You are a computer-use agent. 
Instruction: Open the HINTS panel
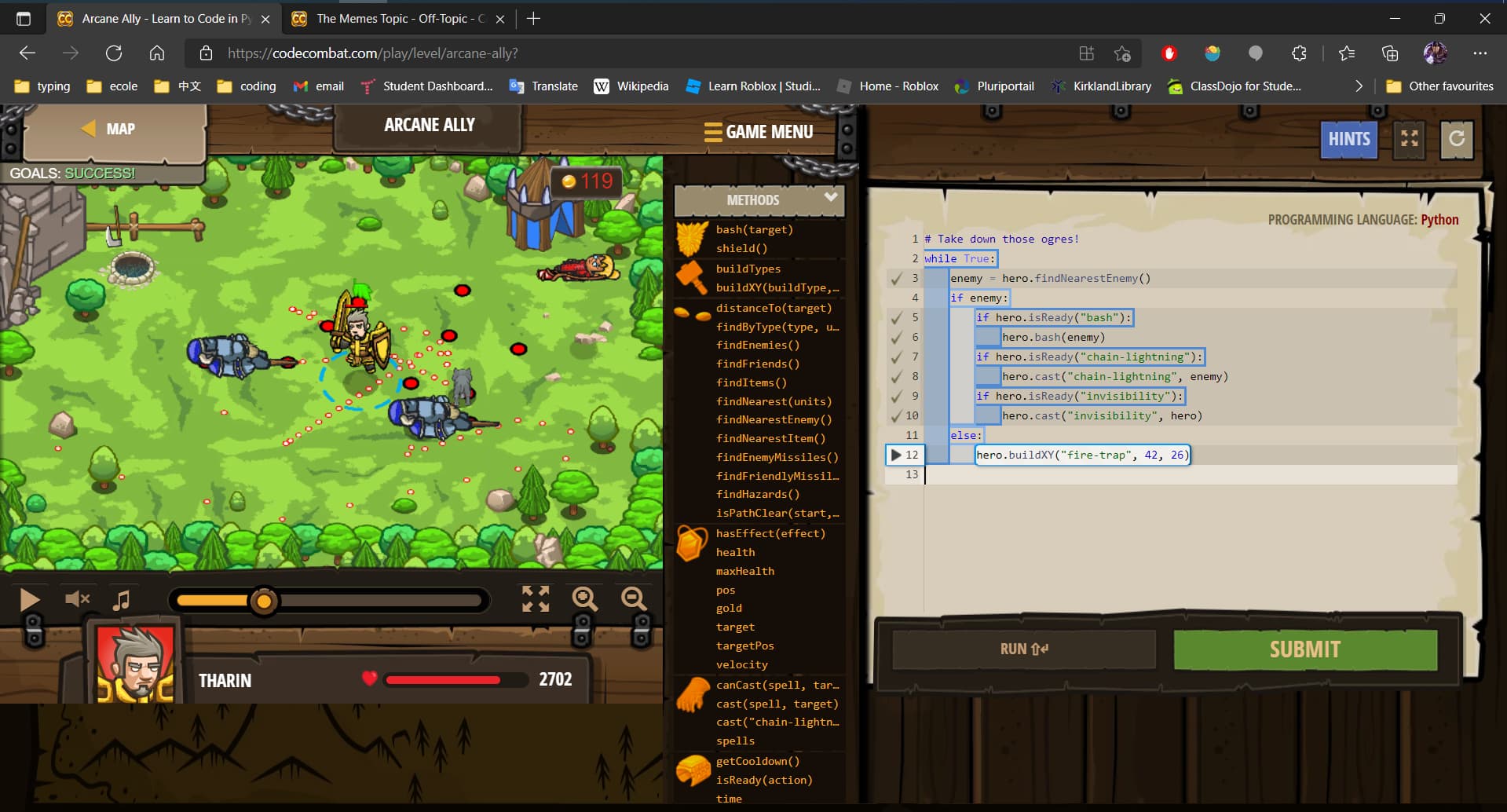coord(1348,139)
